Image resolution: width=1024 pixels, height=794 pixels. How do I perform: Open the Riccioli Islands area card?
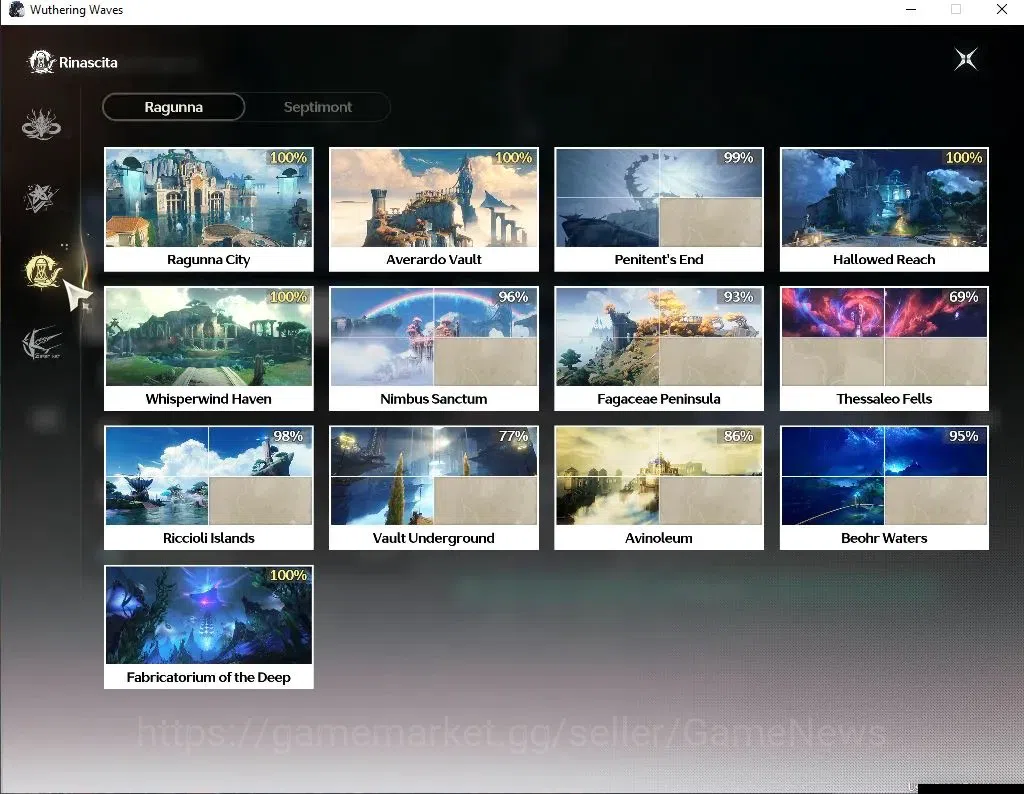tap(209, 488)
